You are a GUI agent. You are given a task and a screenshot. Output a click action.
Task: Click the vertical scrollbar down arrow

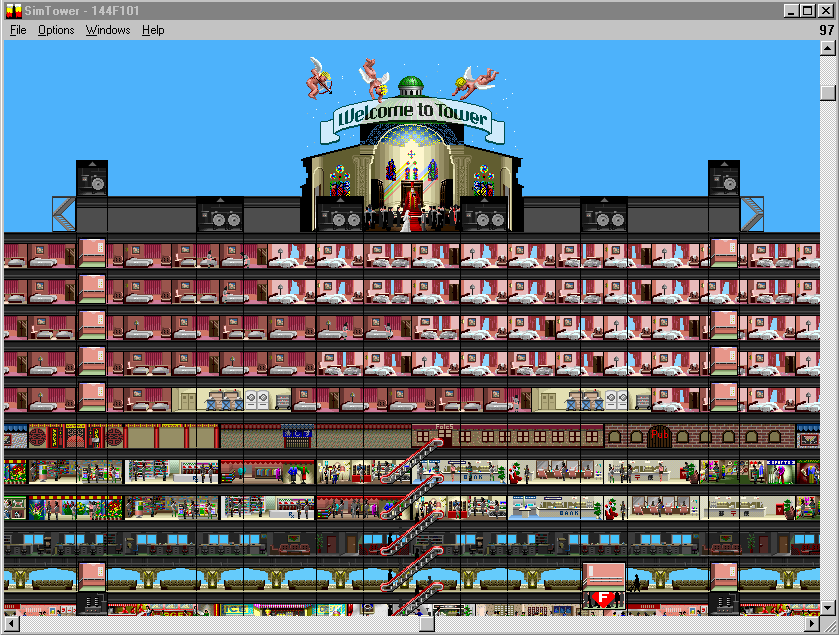tap(827, 605)
